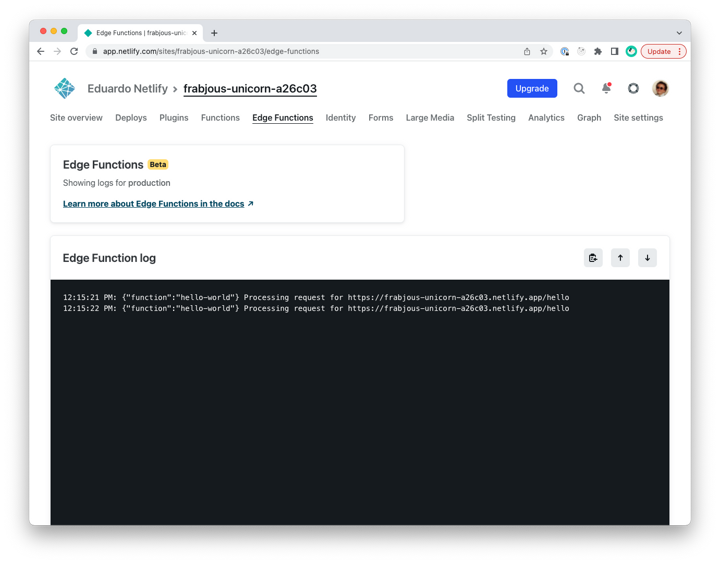The image size is (720, 563).
Task: Switch to Large Media tab
Action: click(x=430, y=118)
